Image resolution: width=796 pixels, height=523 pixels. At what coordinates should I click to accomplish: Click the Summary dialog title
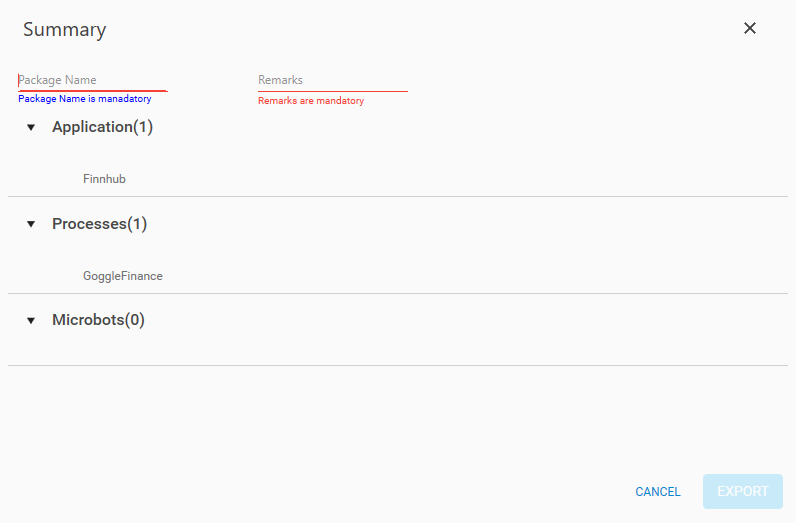64,29
